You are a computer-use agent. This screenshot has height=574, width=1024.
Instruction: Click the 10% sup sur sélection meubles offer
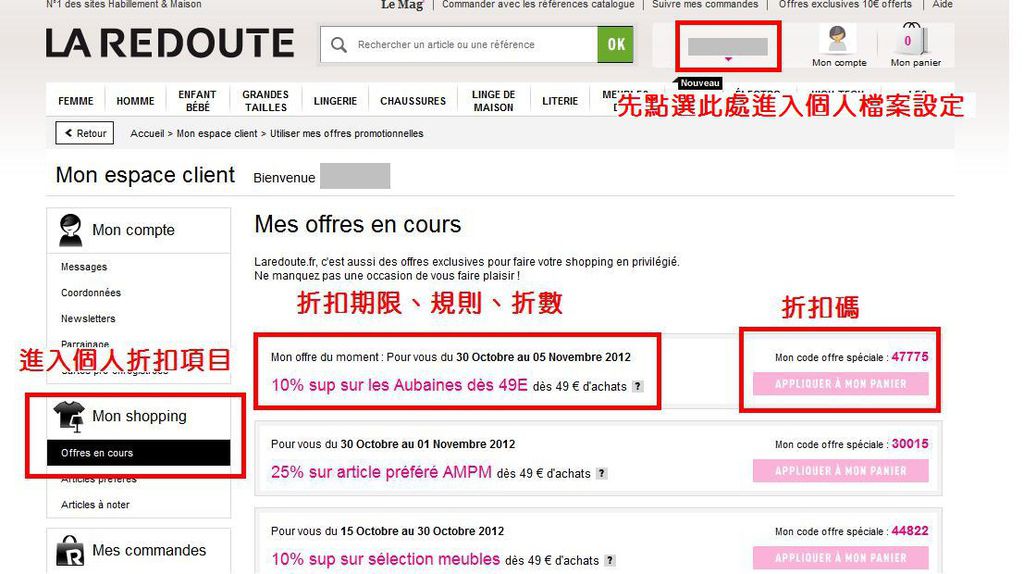pos(385,559)
